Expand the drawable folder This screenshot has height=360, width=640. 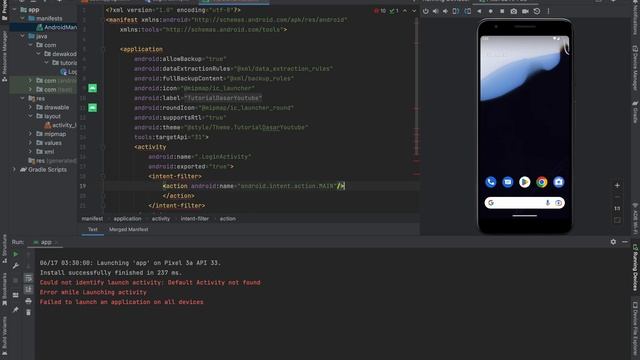[x=30, y=107]
